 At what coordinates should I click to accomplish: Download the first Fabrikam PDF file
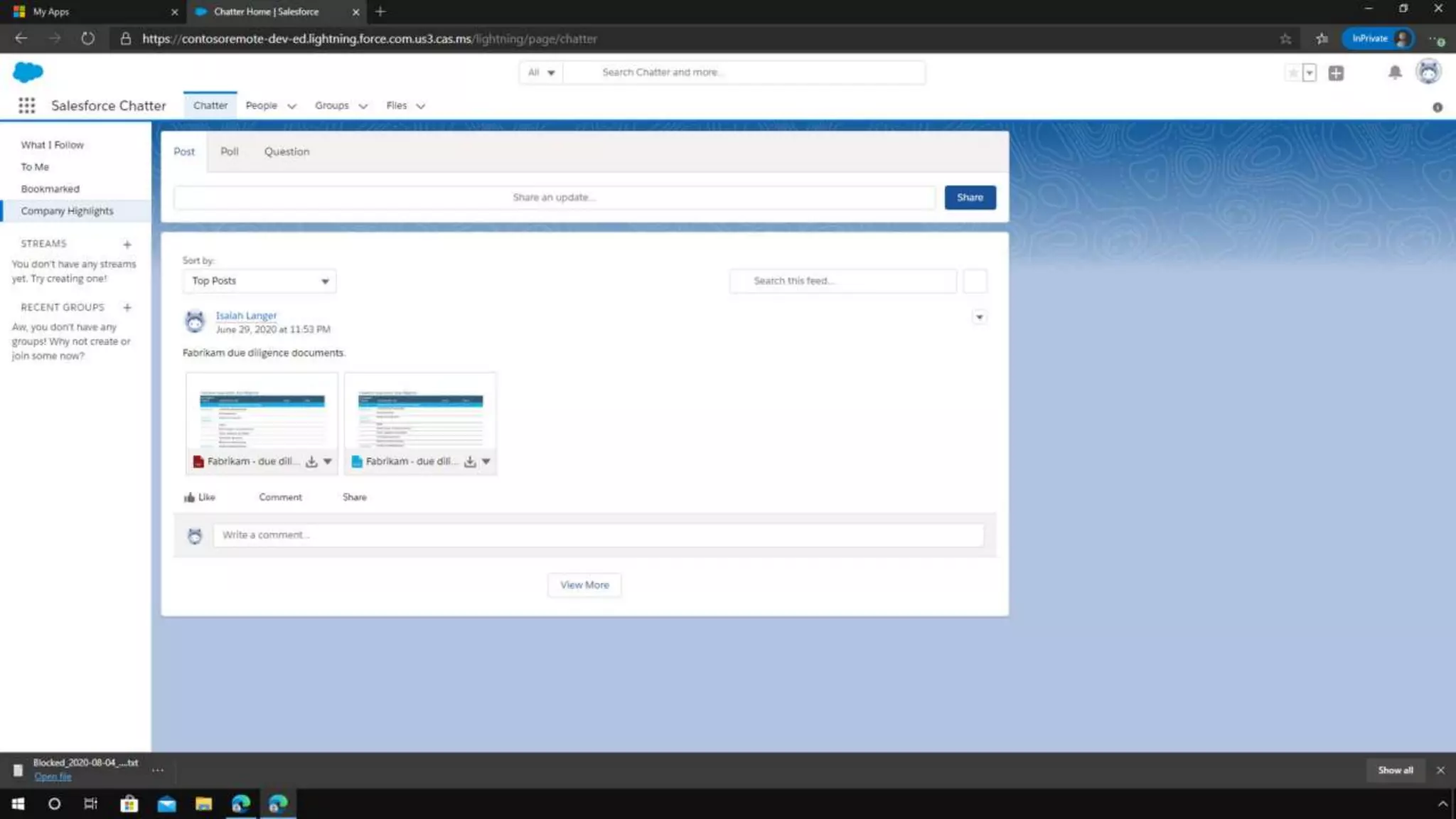click(311, 461)
